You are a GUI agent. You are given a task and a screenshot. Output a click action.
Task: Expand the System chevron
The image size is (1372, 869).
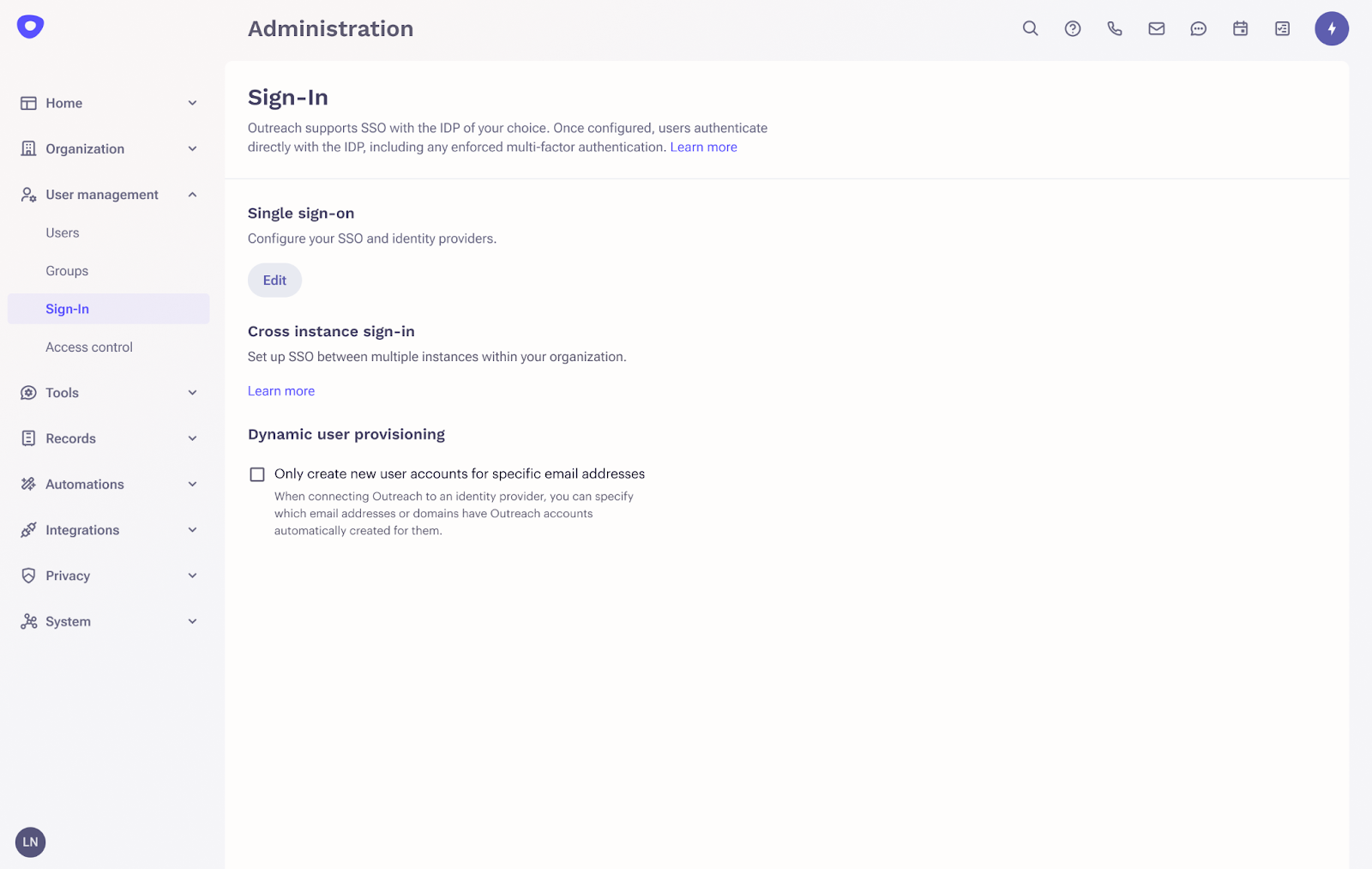(192, 621)
